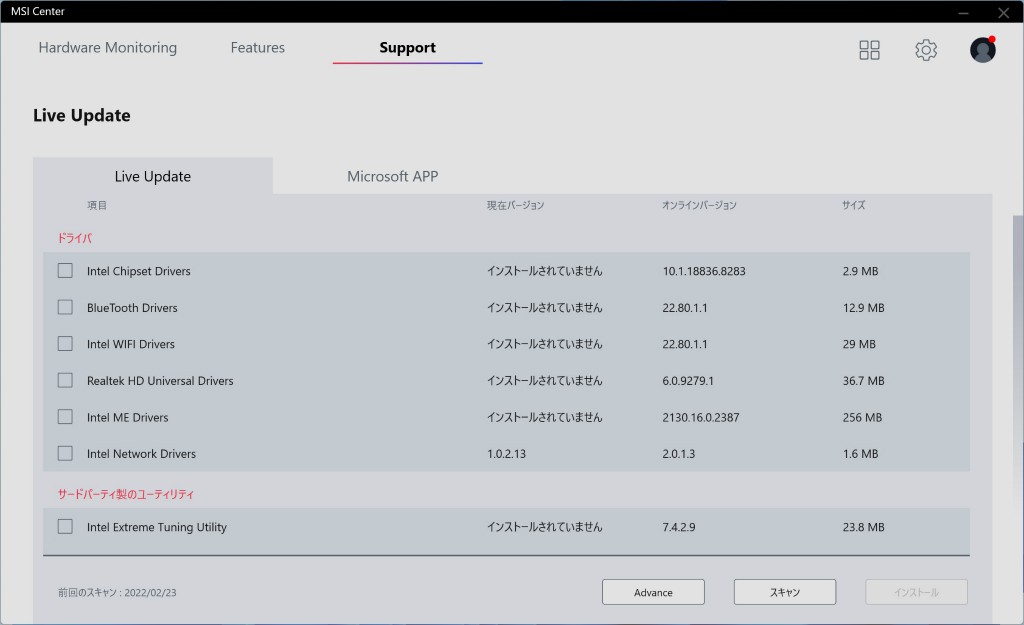Click the Live Update page heading
Viewport: 1024px width, 625px height.
pos(82,116)
